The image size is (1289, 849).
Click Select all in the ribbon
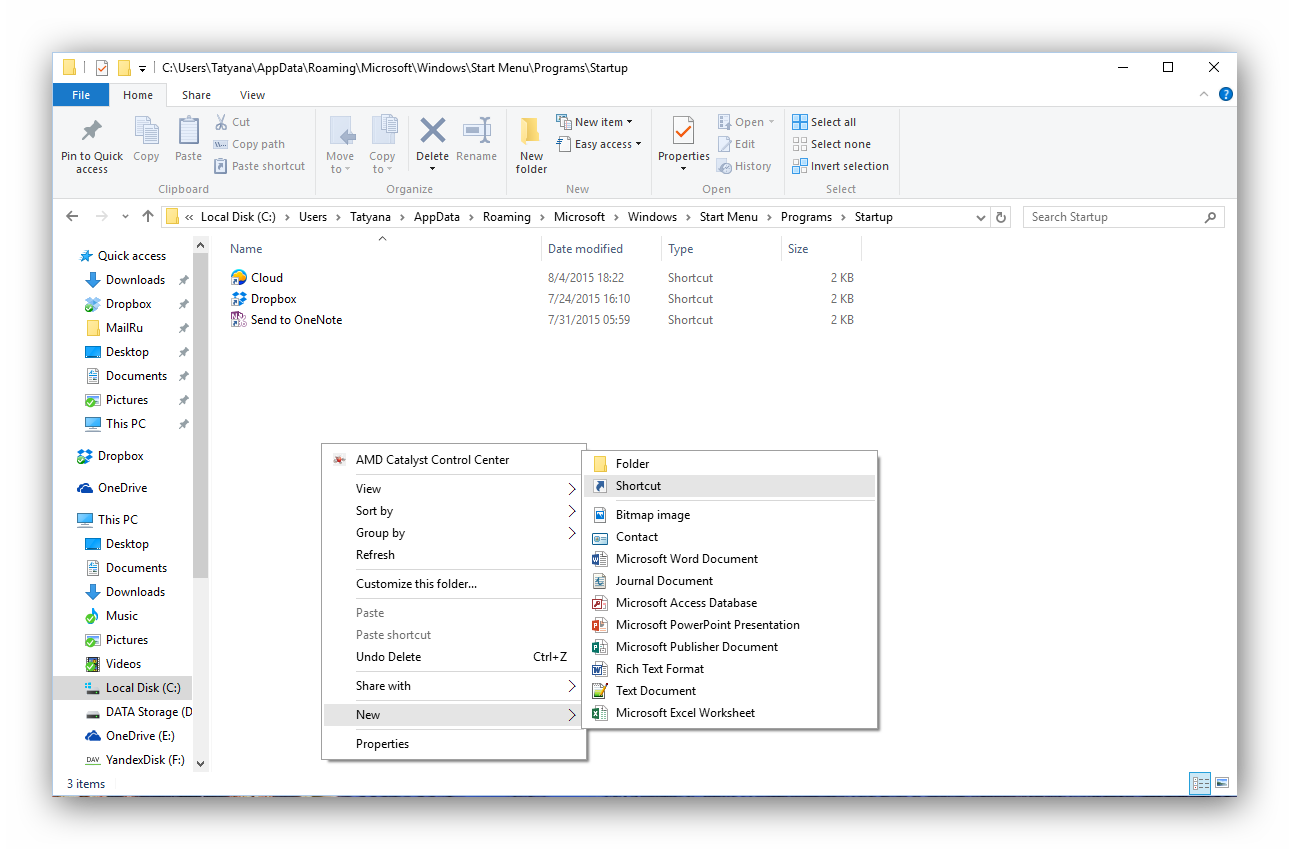pos(824,122)
